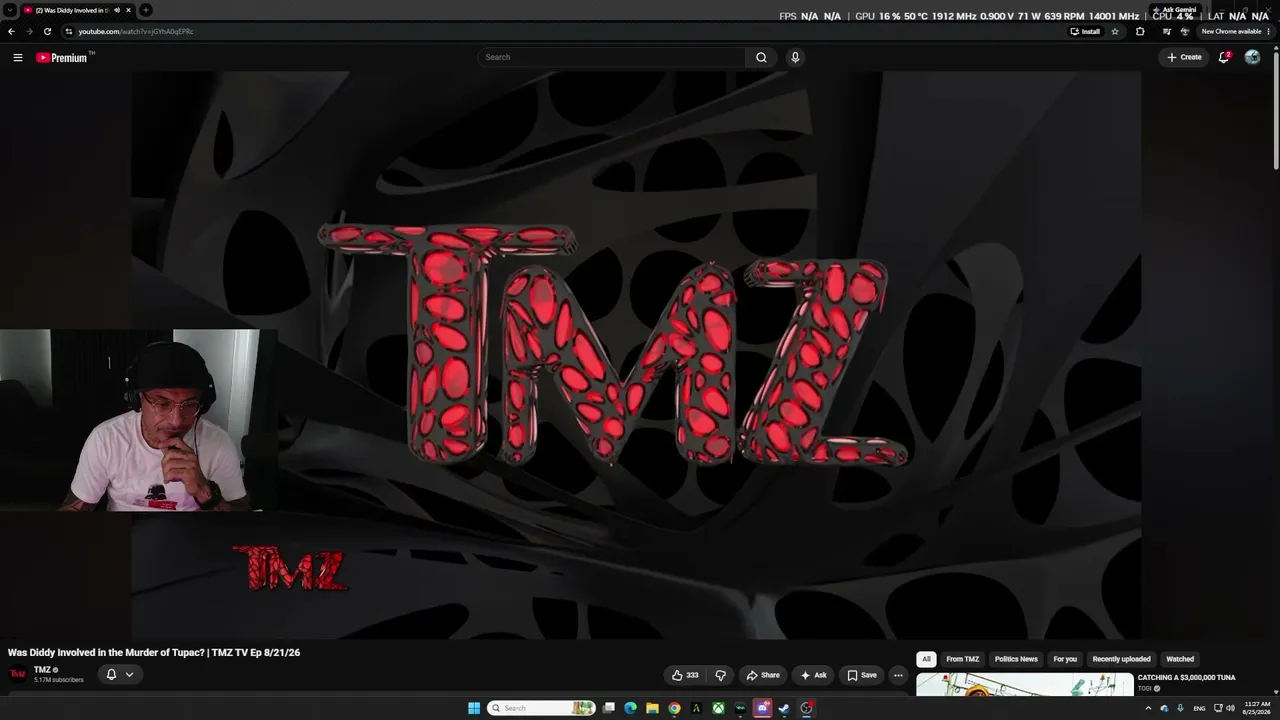The height and width of the screenshot is (720, 1280).
Task: Like the video with thumbs up
Action: pyautogui.click(x=685, y=675)
